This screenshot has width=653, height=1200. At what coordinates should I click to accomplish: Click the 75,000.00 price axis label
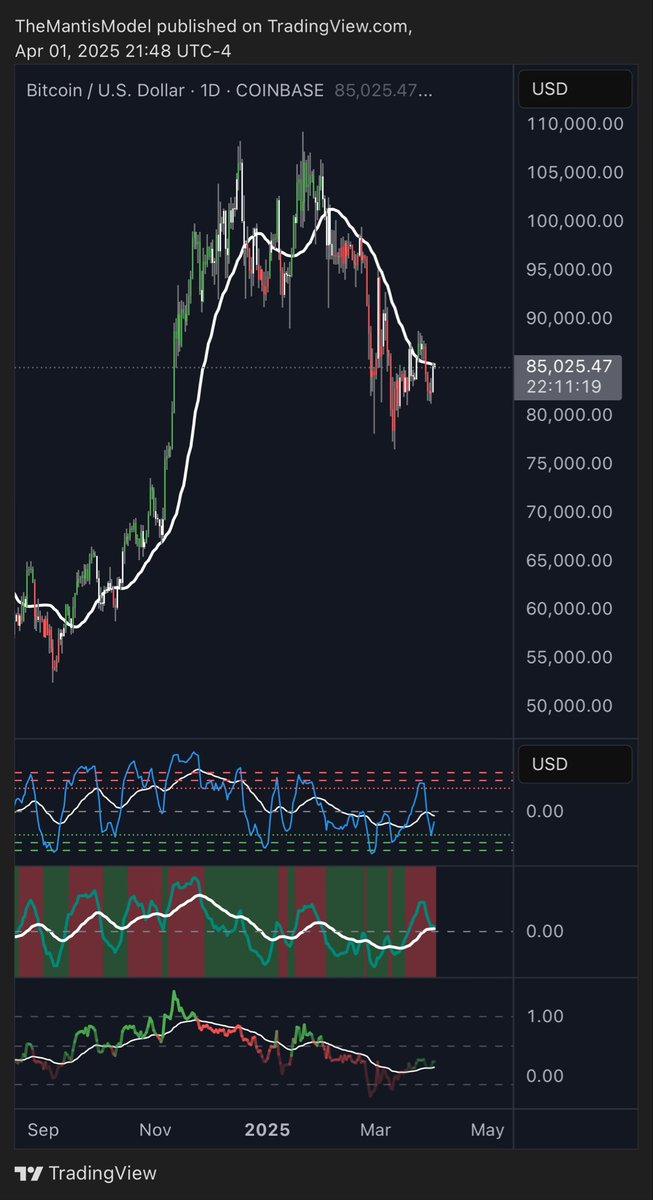(x=570, y=463)
